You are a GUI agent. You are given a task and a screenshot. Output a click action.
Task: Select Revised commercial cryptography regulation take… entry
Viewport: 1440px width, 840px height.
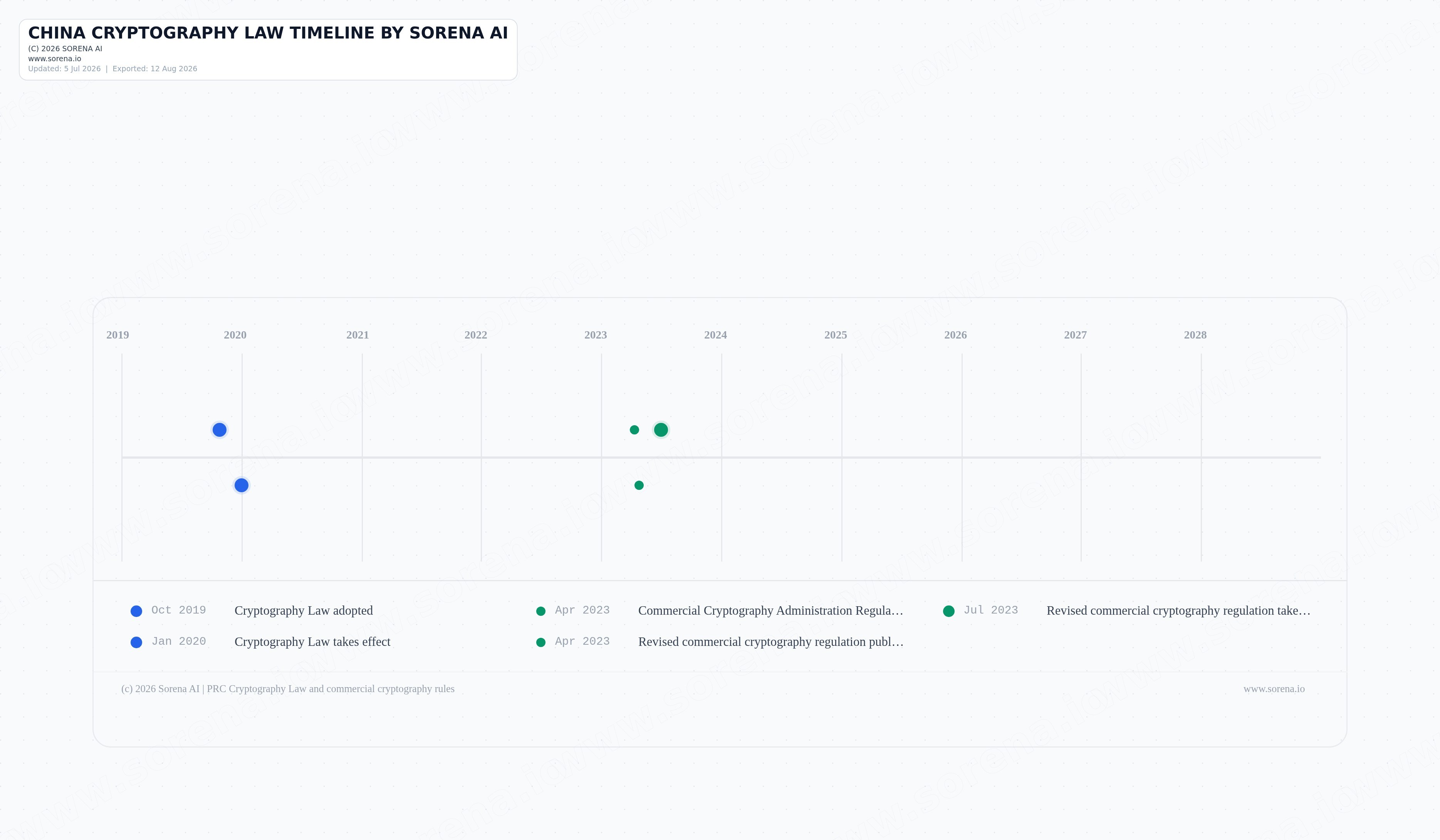pos(1178,610)
